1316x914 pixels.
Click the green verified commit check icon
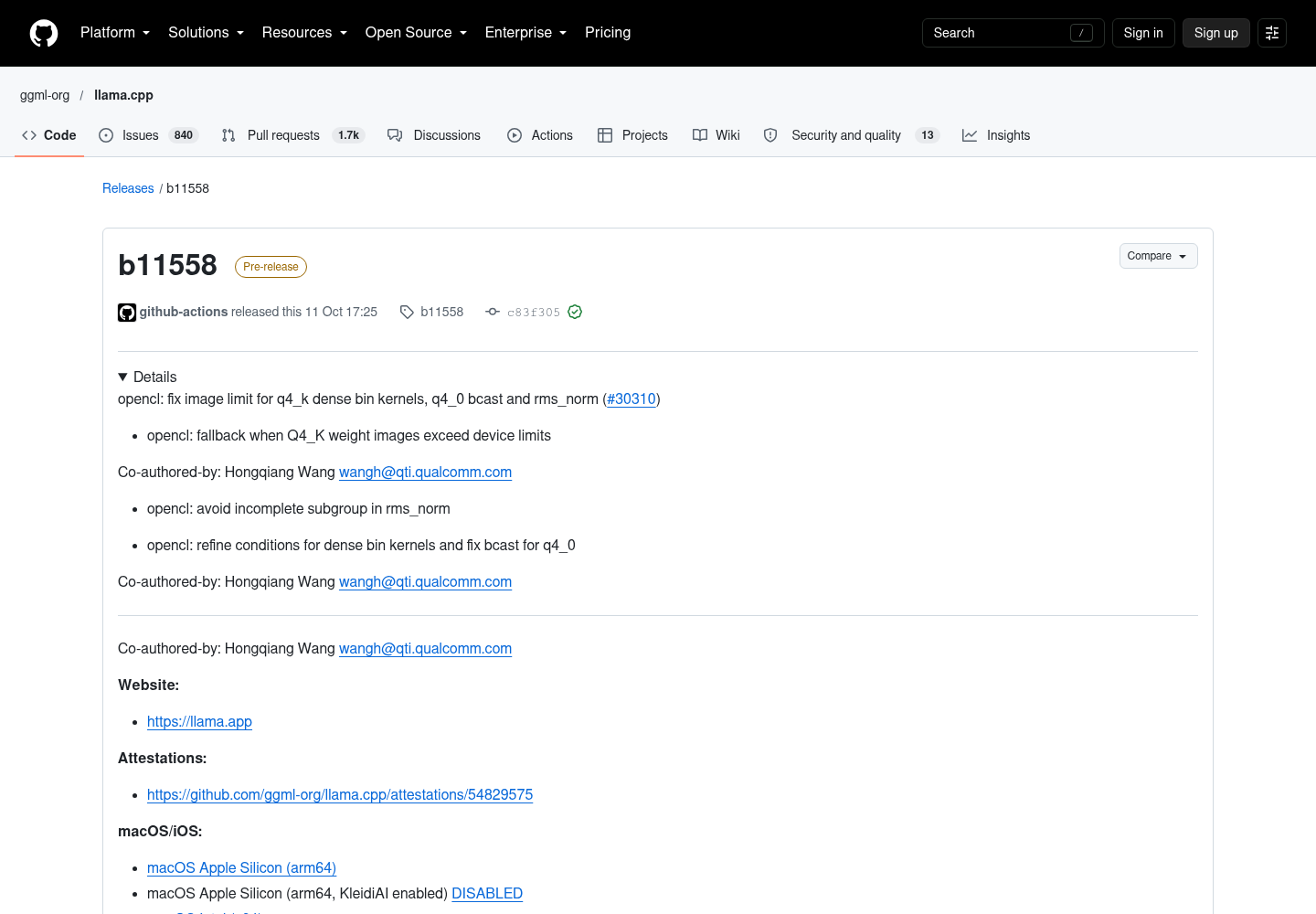click(x=575, y=312)
